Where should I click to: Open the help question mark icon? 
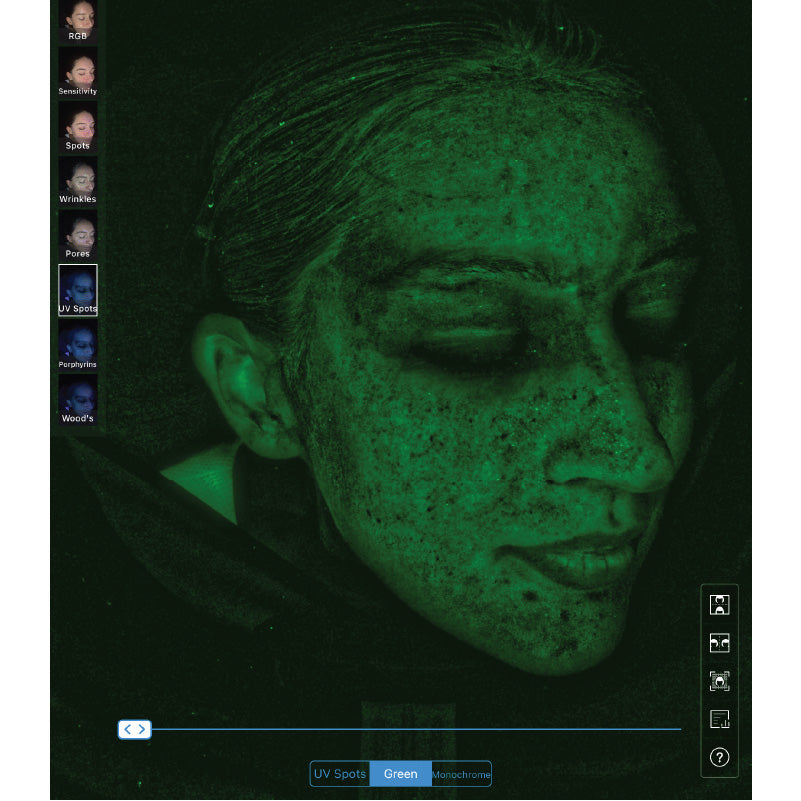(x=719, y=757)
